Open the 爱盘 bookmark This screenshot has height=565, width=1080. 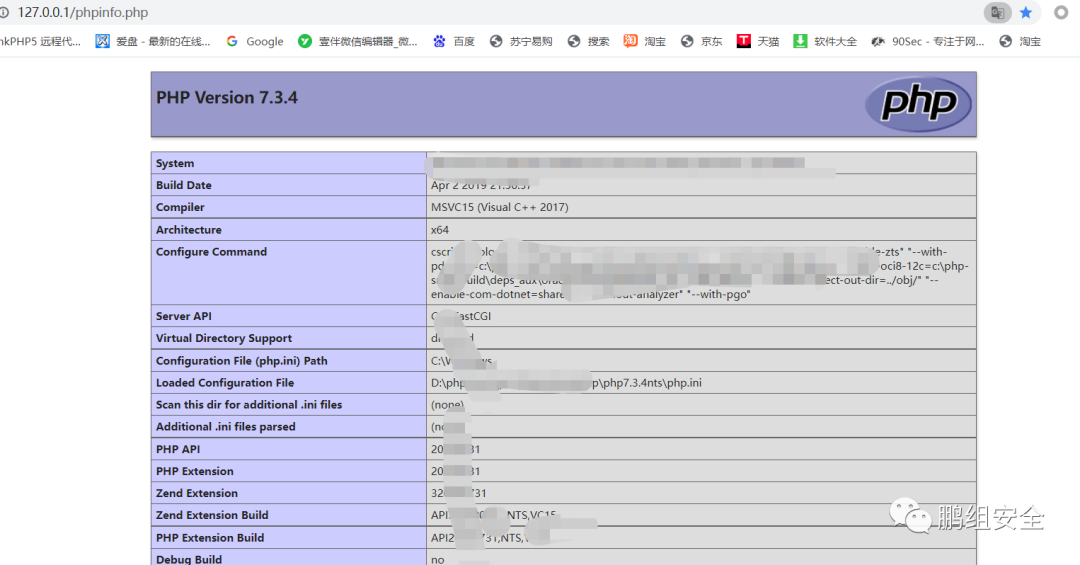click(x=153, y=41)
